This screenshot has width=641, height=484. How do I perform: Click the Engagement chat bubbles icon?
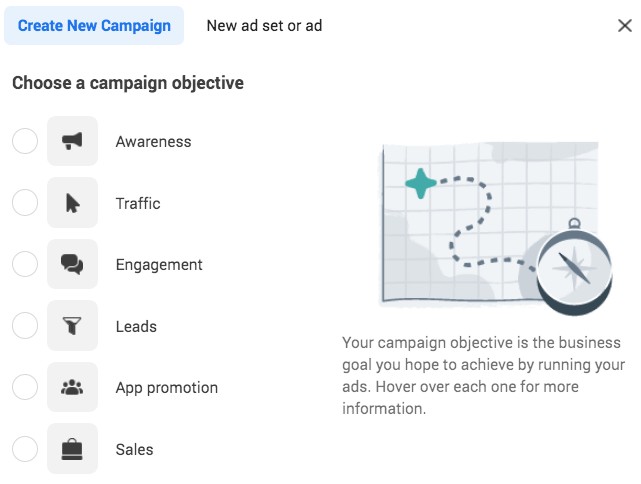72,264
